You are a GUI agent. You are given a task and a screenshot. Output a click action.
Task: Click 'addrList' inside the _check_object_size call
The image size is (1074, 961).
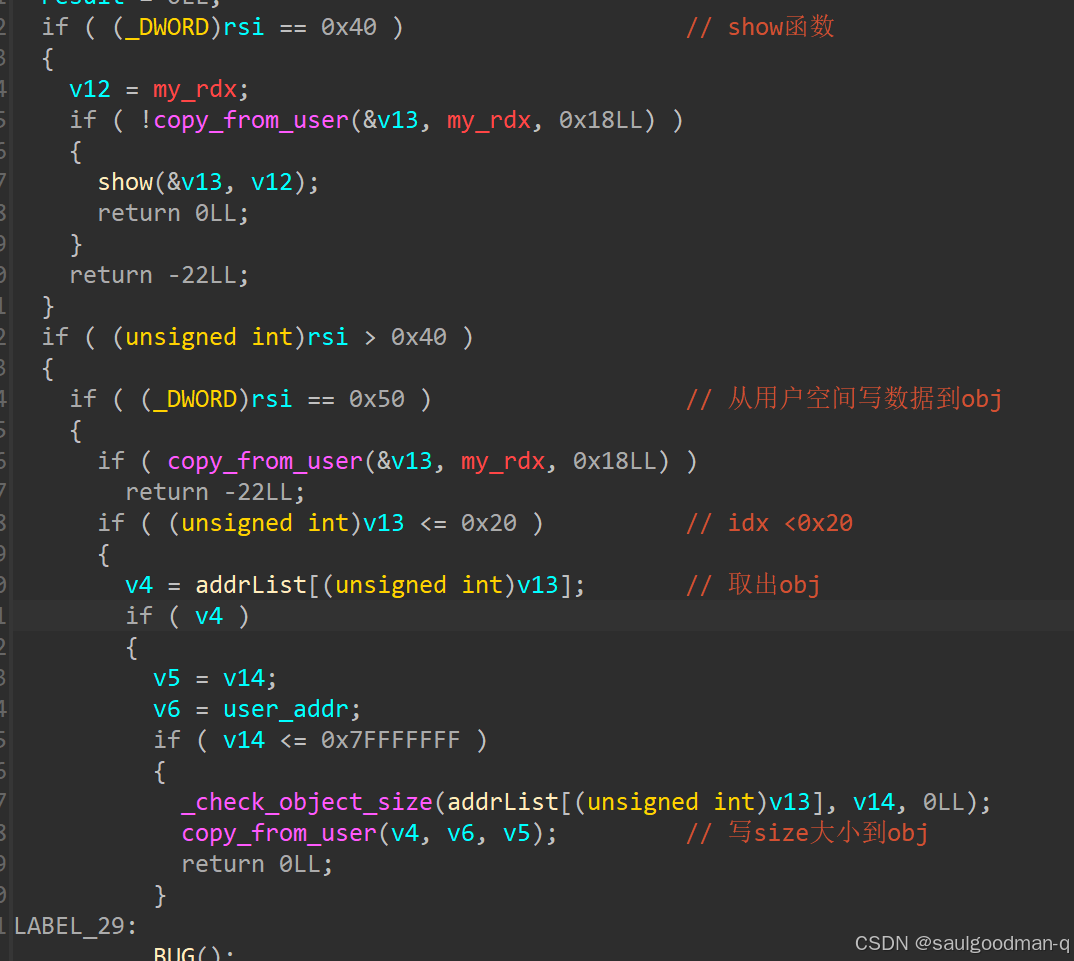(503, 802)
